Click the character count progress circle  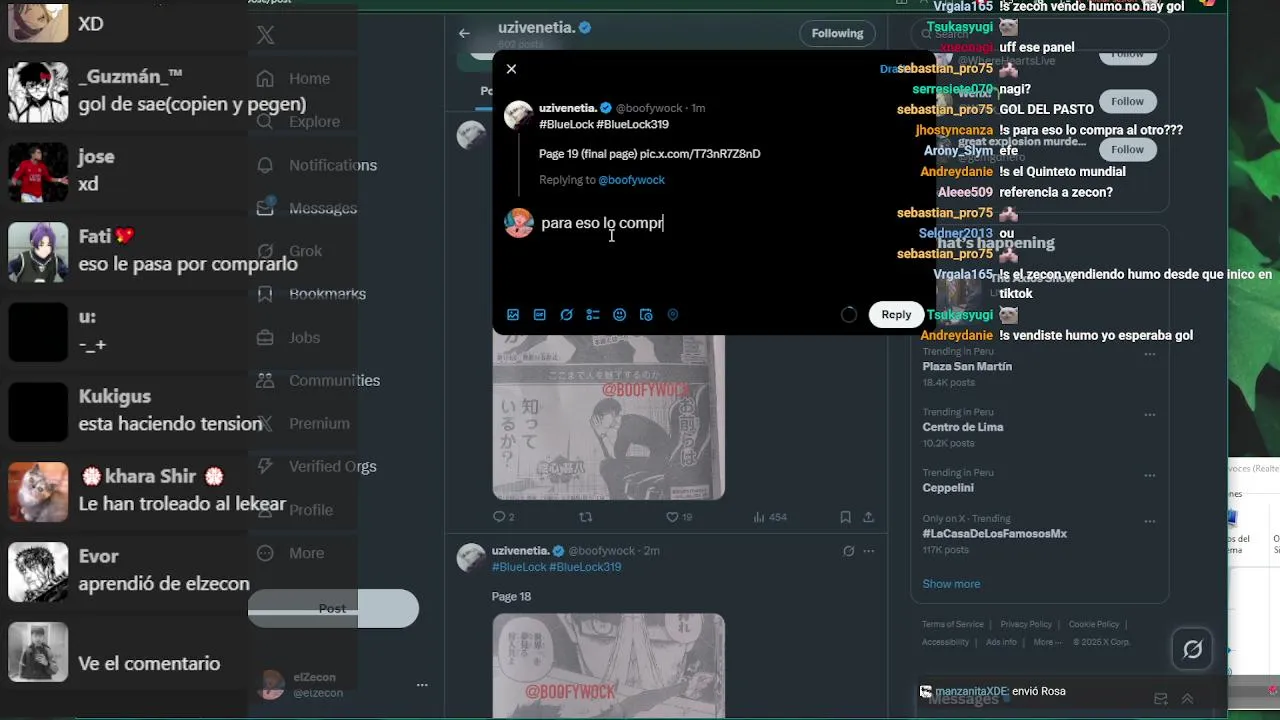(x=848, y=314)
